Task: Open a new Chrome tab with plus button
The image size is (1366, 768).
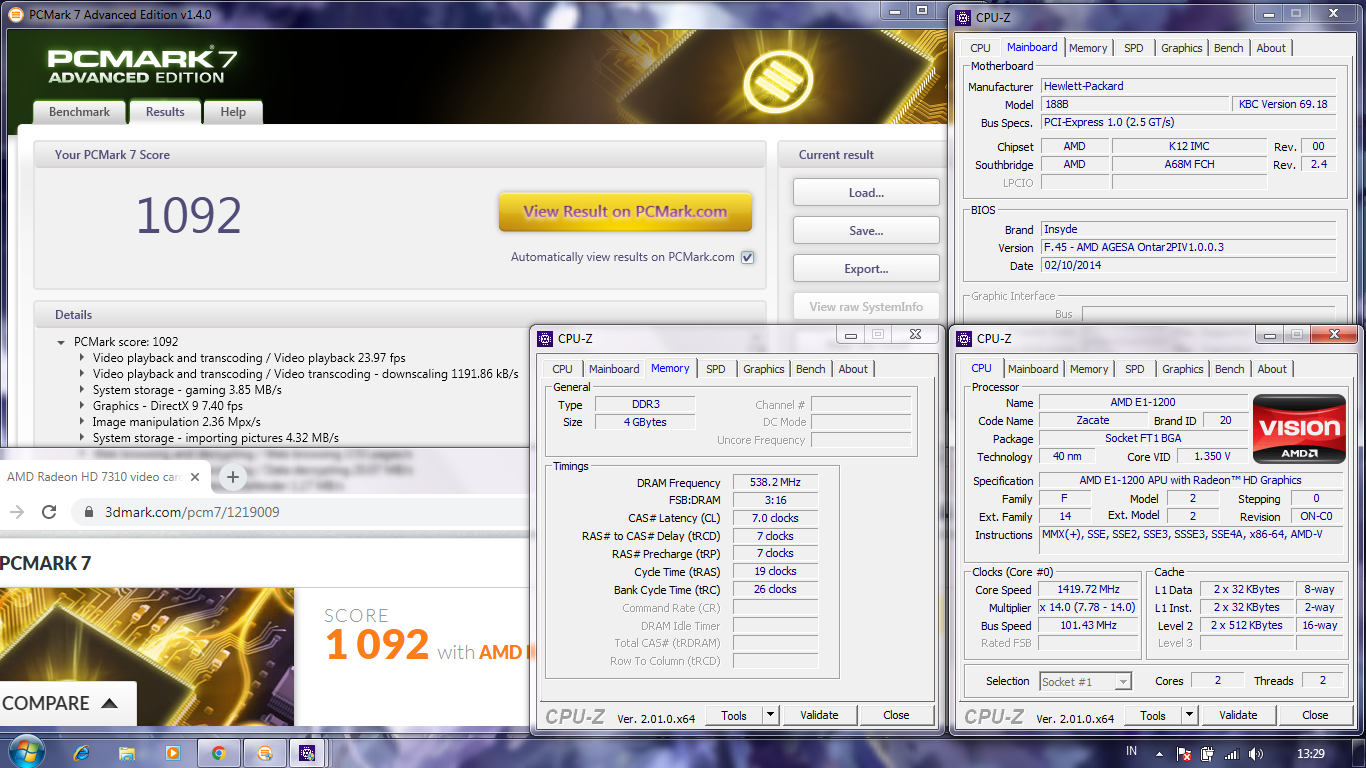Action: [x=233, y=477]
